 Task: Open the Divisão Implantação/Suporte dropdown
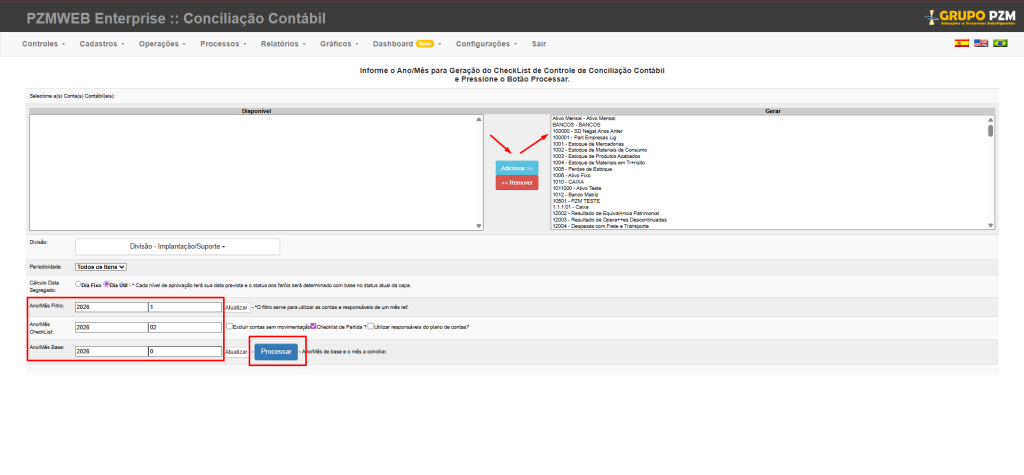coord(177,246)
